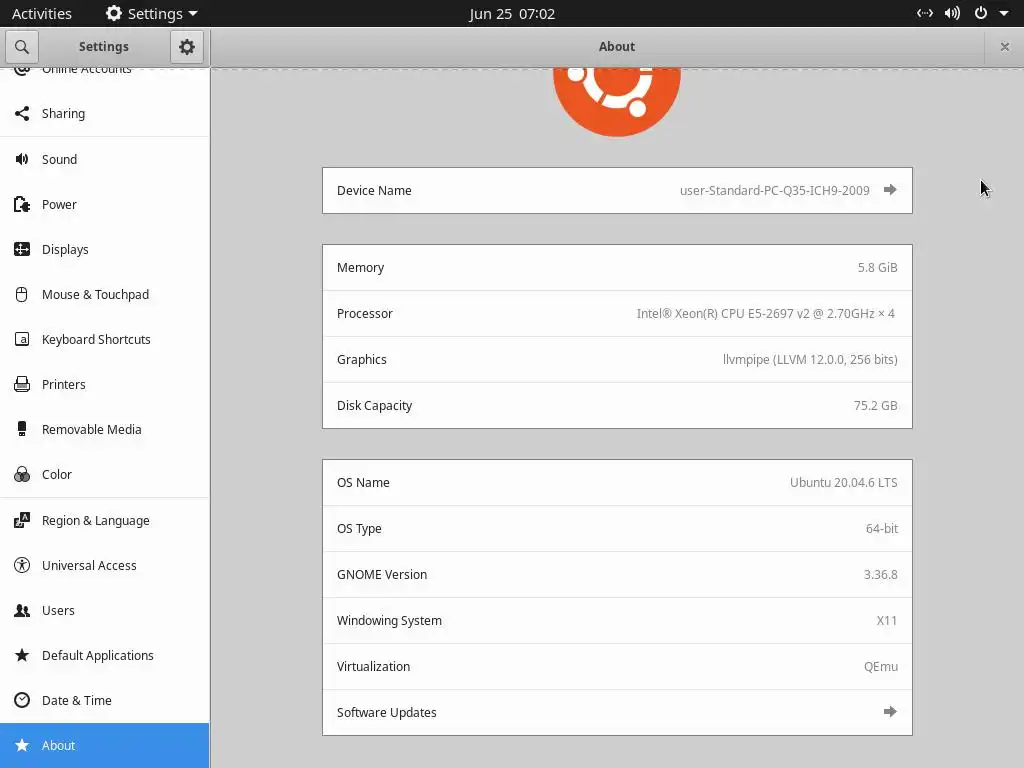Select Sound in the sidebar

pos(59,159)
